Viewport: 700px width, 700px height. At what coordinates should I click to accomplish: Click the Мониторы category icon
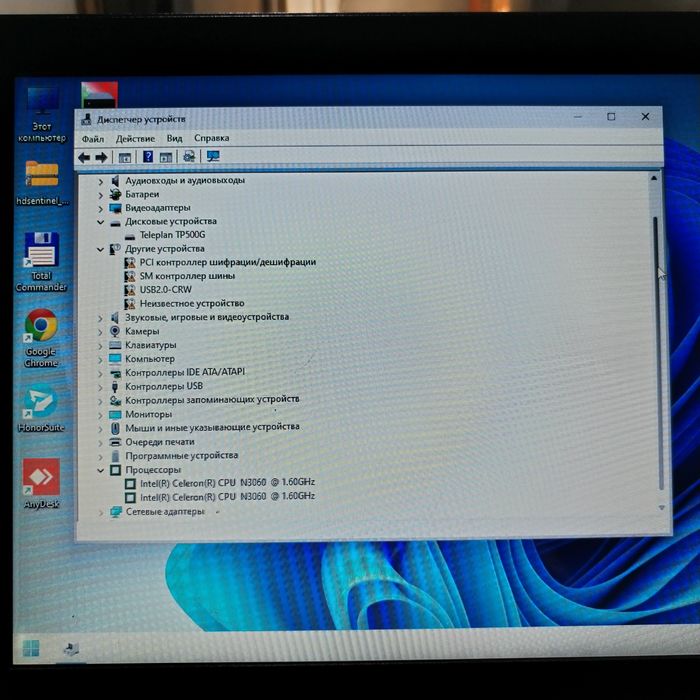coord(115,414)
